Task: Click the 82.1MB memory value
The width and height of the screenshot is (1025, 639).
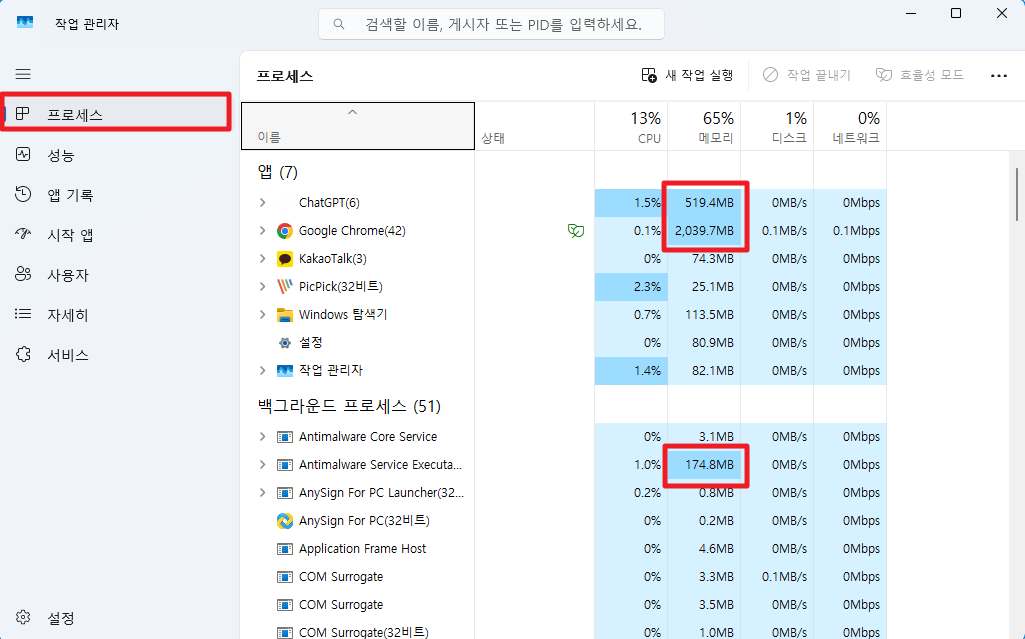Action: (713, 370)
